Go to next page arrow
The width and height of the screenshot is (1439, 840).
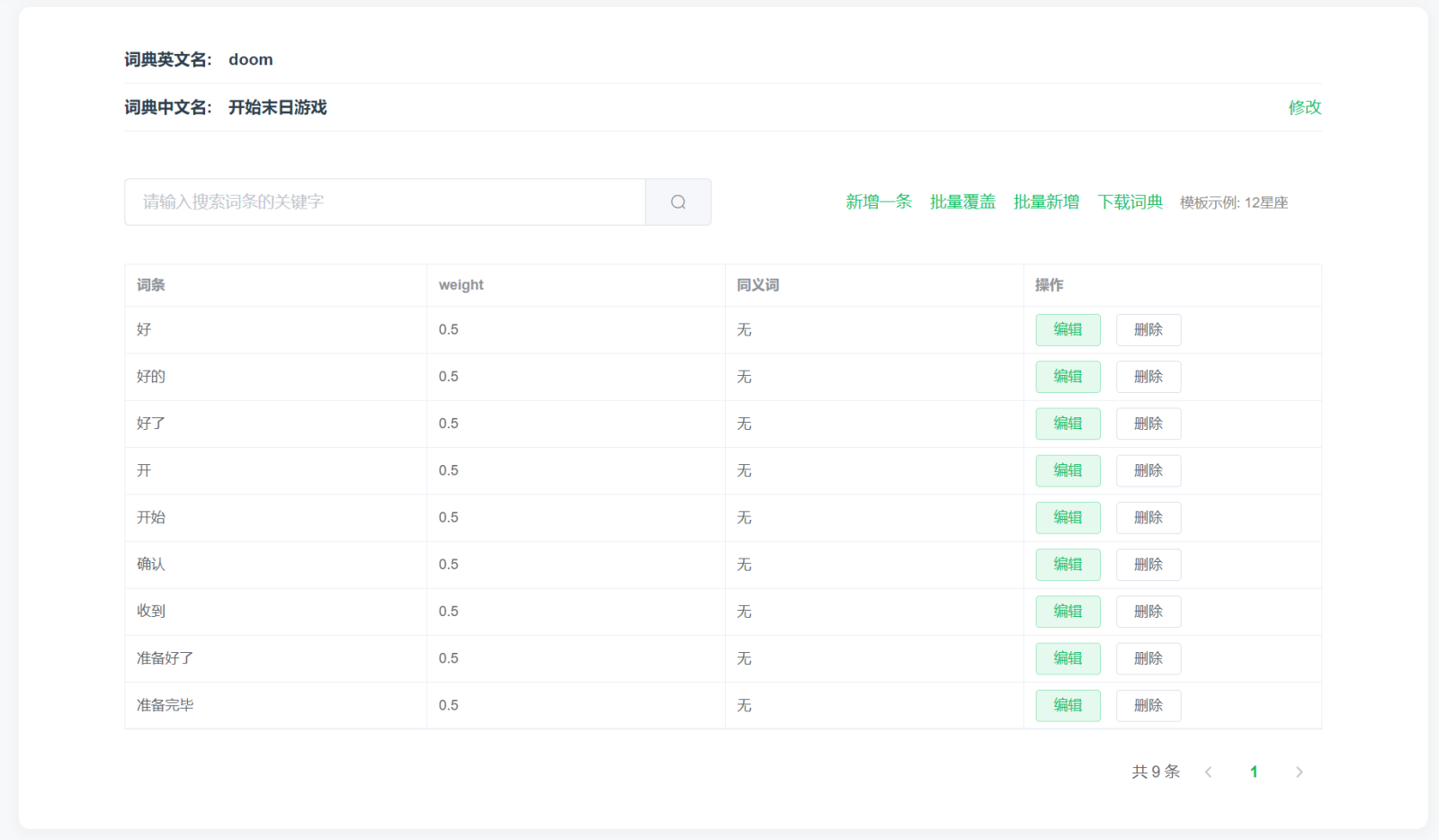[x=1299, y=772]
